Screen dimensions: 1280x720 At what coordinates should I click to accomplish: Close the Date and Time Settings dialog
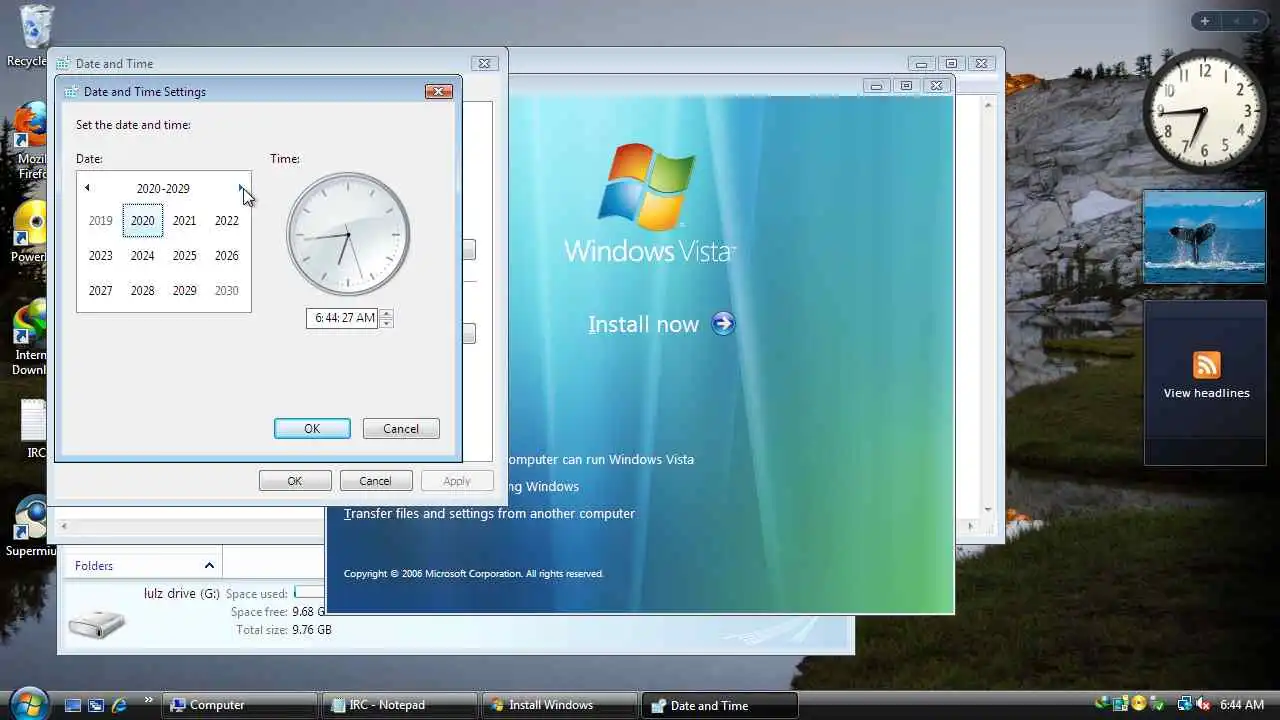[x=439, y=91]
